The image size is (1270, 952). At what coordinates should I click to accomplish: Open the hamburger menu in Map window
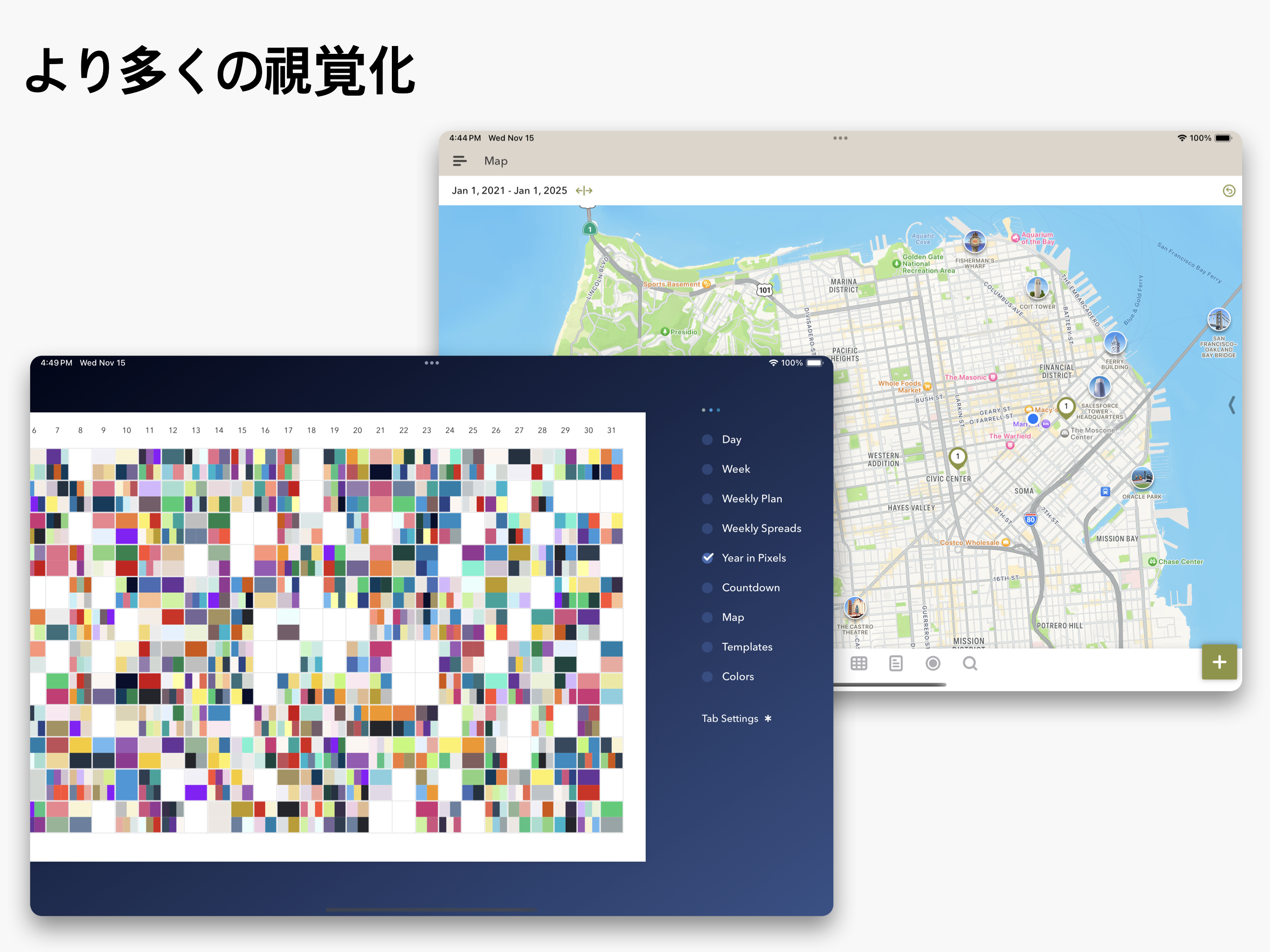tap(459, 161)
